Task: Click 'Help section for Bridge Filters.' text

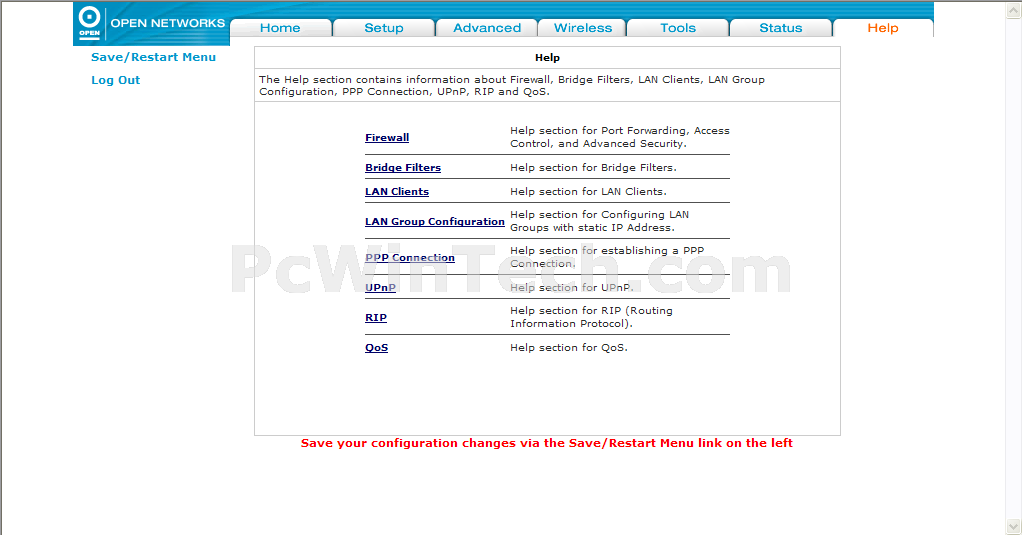Action: click(593, 167)
